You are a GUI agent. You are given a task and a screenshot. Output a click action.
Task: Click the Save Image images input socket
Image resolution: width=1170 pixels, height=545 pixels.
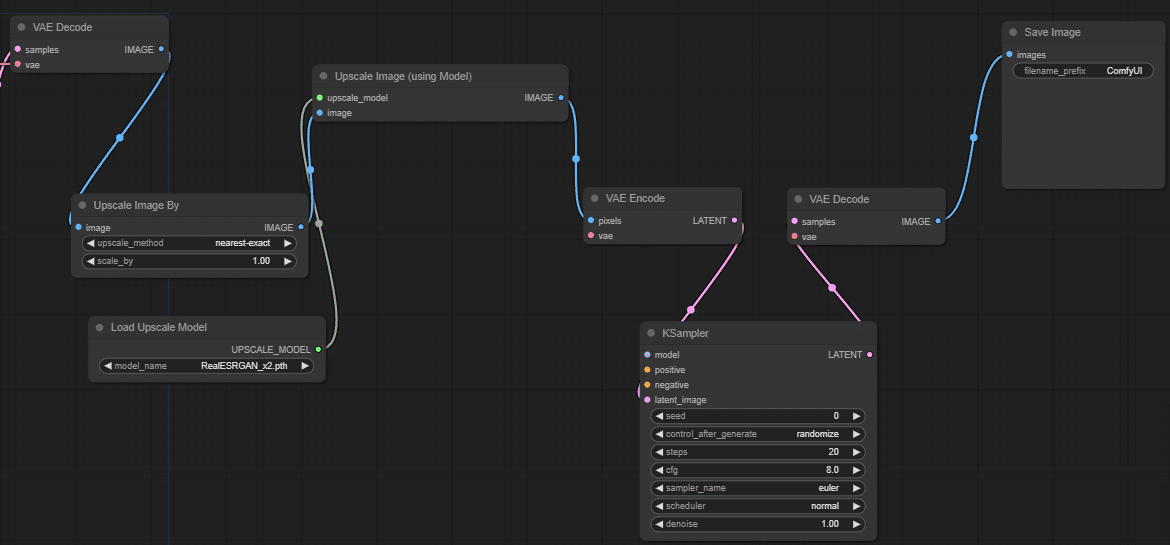[x=1009, y=55]
